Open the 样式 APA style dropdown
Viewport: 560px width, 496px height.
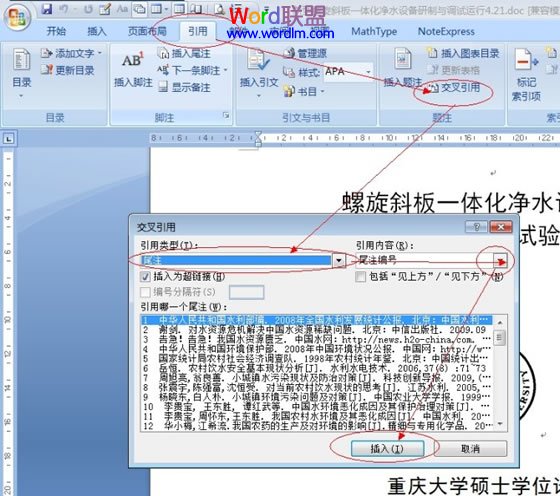(x=368, y=72)
